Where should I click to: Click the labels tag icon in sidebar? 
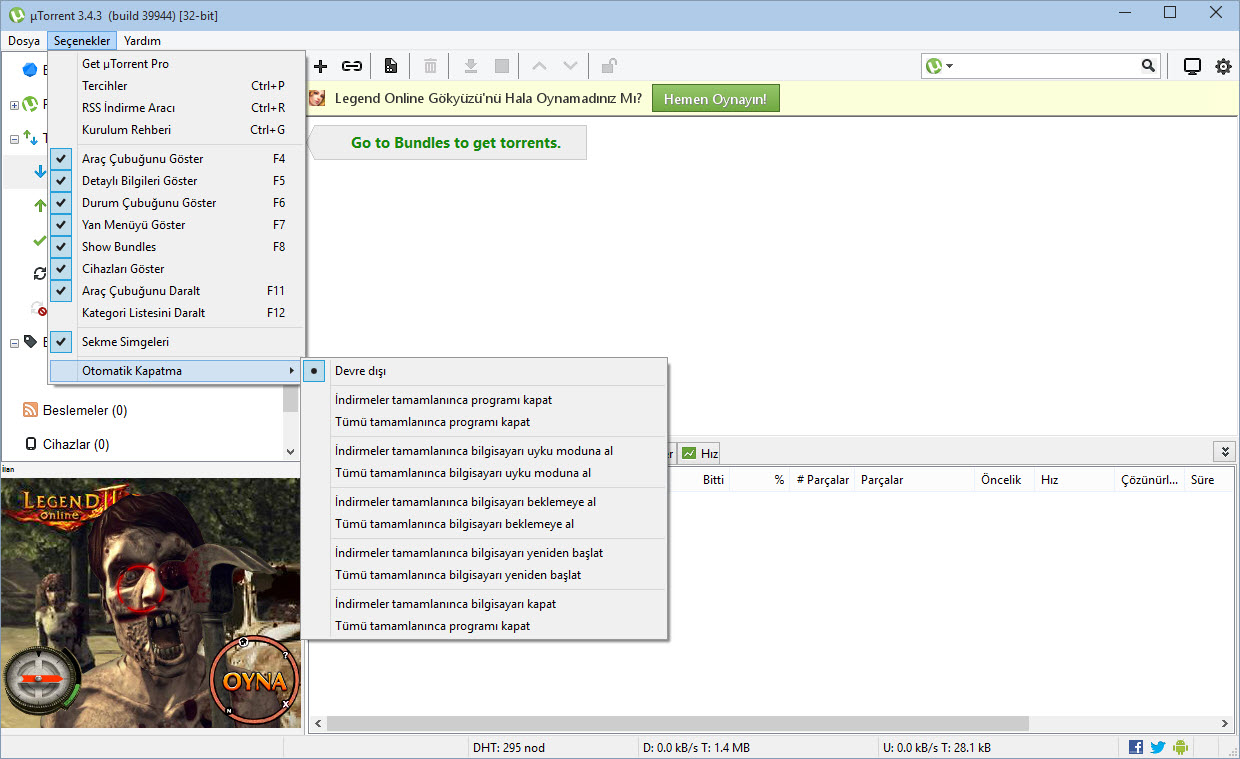click(30, 342)
